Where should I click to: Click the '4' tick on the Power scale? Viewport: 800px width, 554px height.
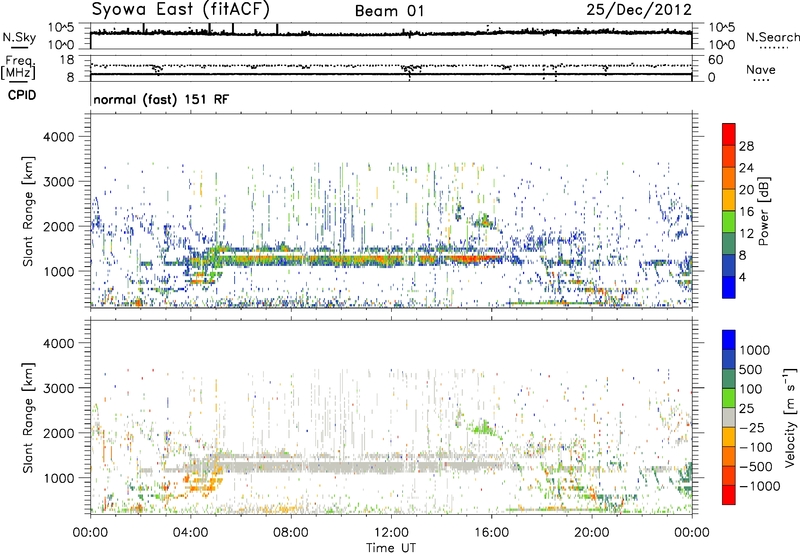tap(742, 277)
